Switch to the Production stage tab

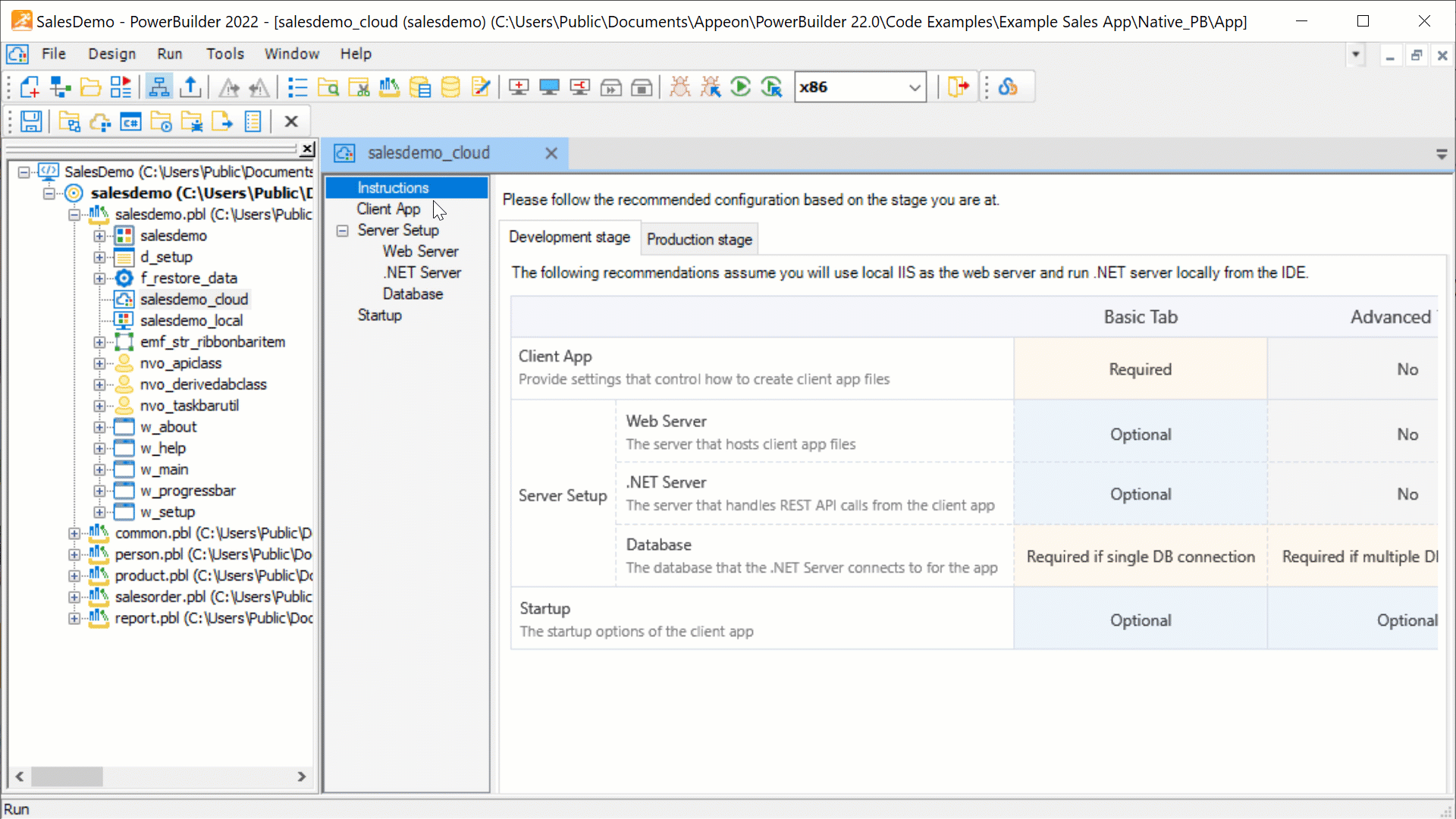pos(699,240)
